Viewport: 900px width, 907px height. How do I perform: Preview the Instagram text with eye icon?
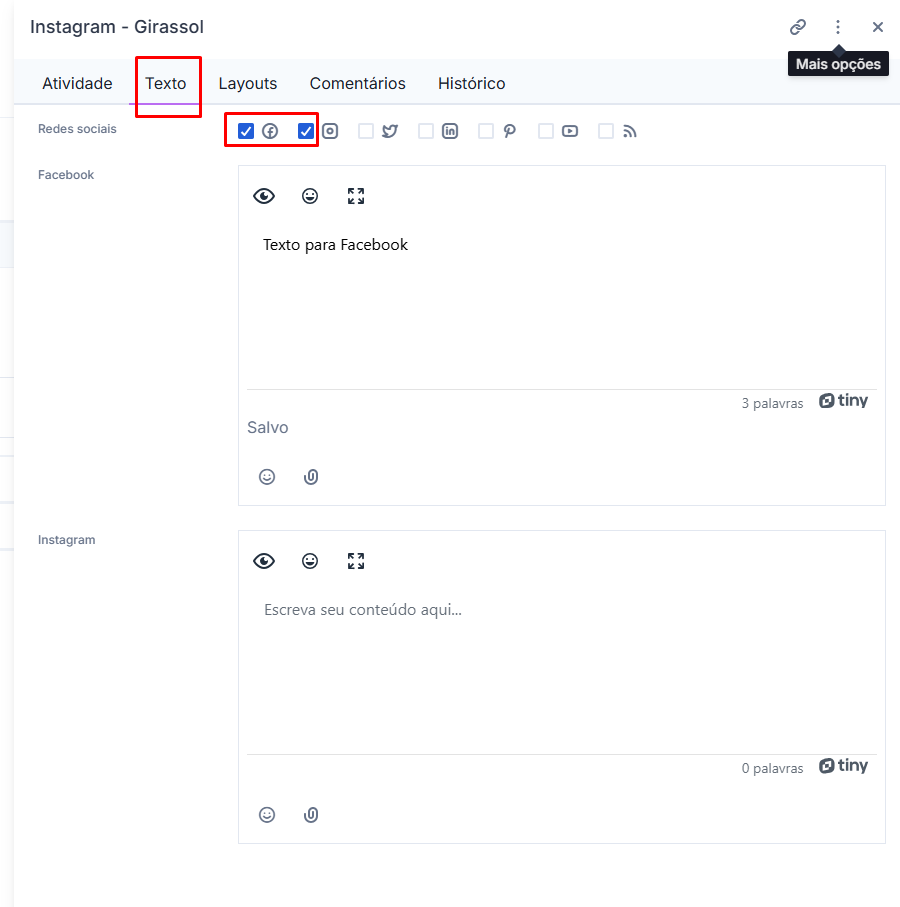tap(264, 561)
